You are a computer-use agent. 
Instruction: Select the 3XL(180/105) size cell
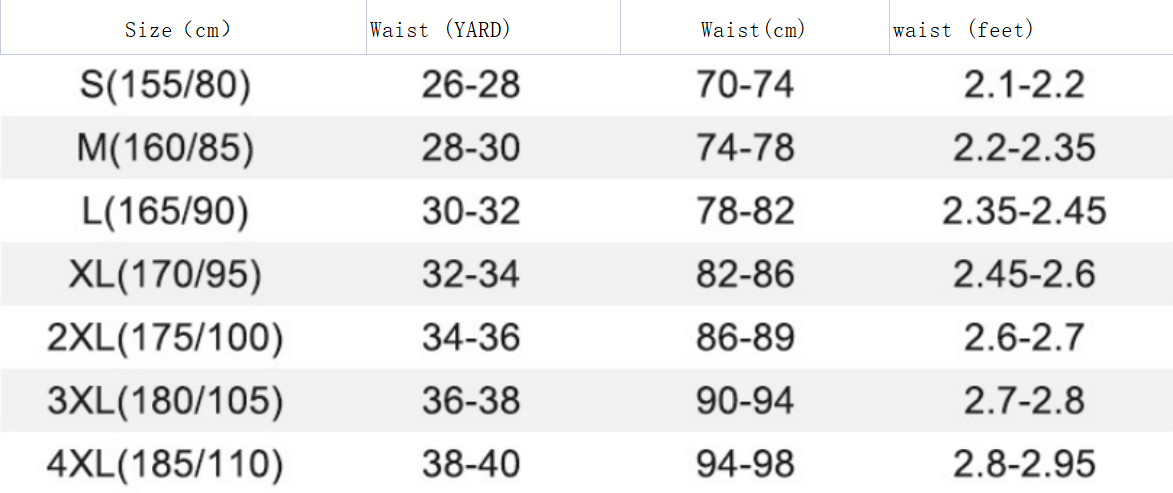(x=165, y=401)
